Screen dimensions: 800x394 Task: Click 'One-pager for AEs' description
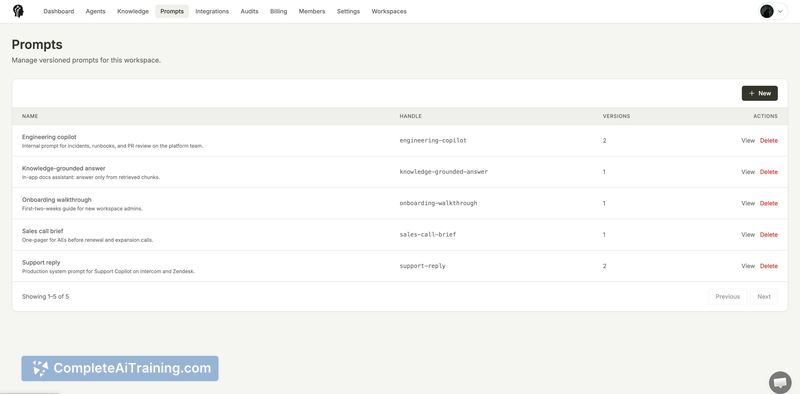(x=87, y=240)
